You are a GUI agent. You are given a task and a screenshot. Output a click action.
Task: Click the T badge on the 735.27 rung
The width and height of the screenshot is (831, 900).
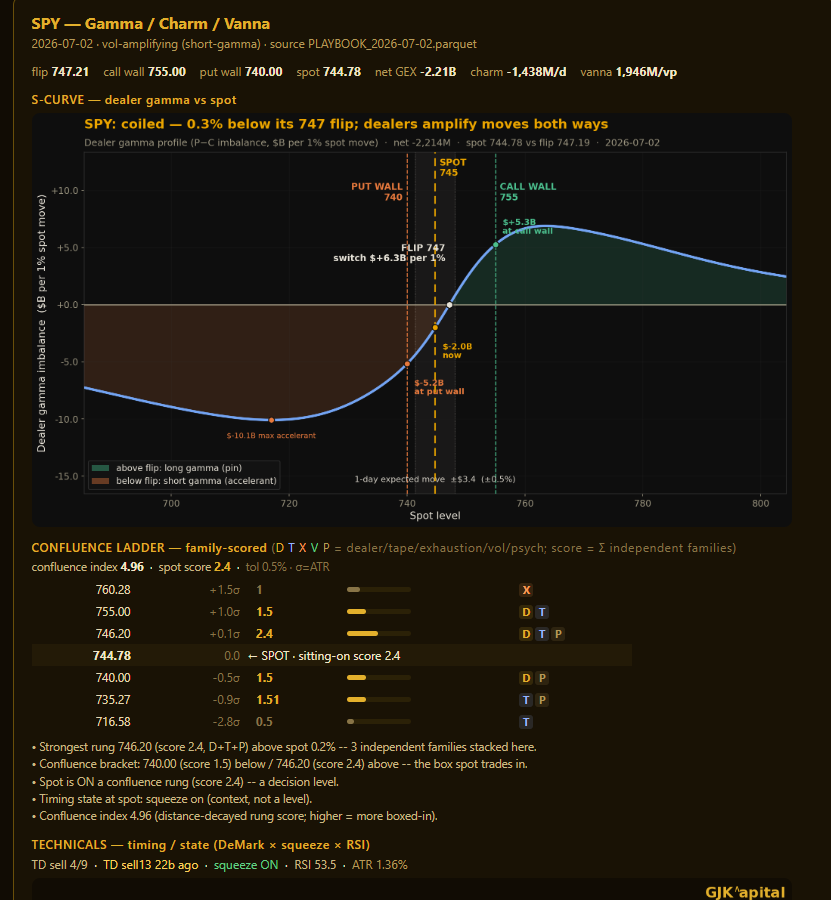[x=526, y=700]
